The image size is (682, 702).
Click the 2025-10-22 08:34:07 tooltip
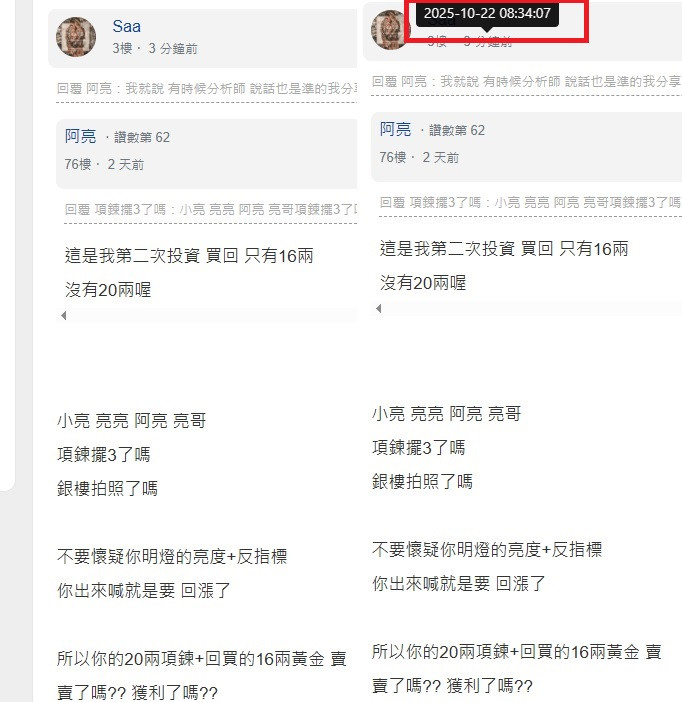487,13
